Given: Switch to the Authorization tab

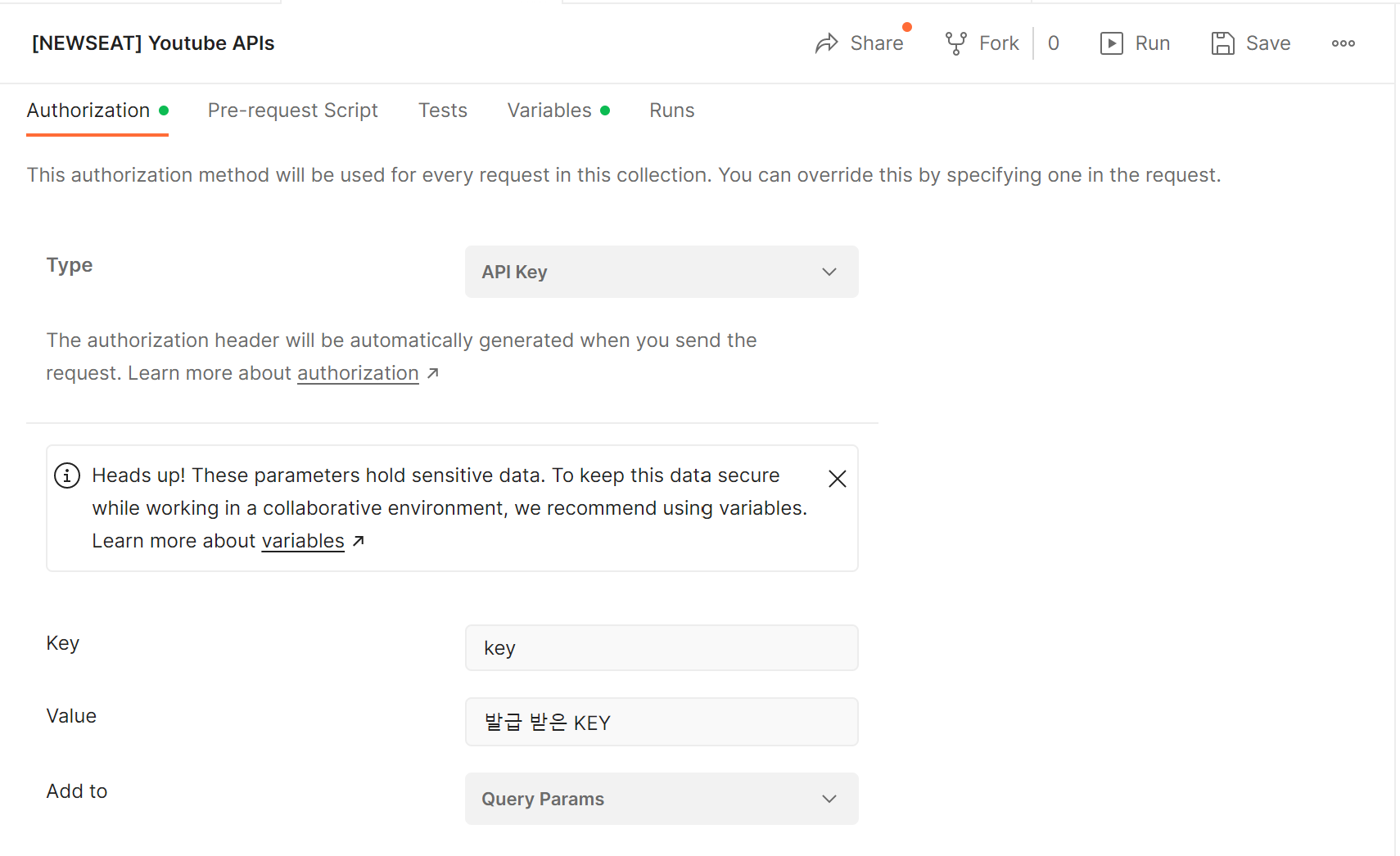Looking at the screenshot, I should [x=97, y=110].
